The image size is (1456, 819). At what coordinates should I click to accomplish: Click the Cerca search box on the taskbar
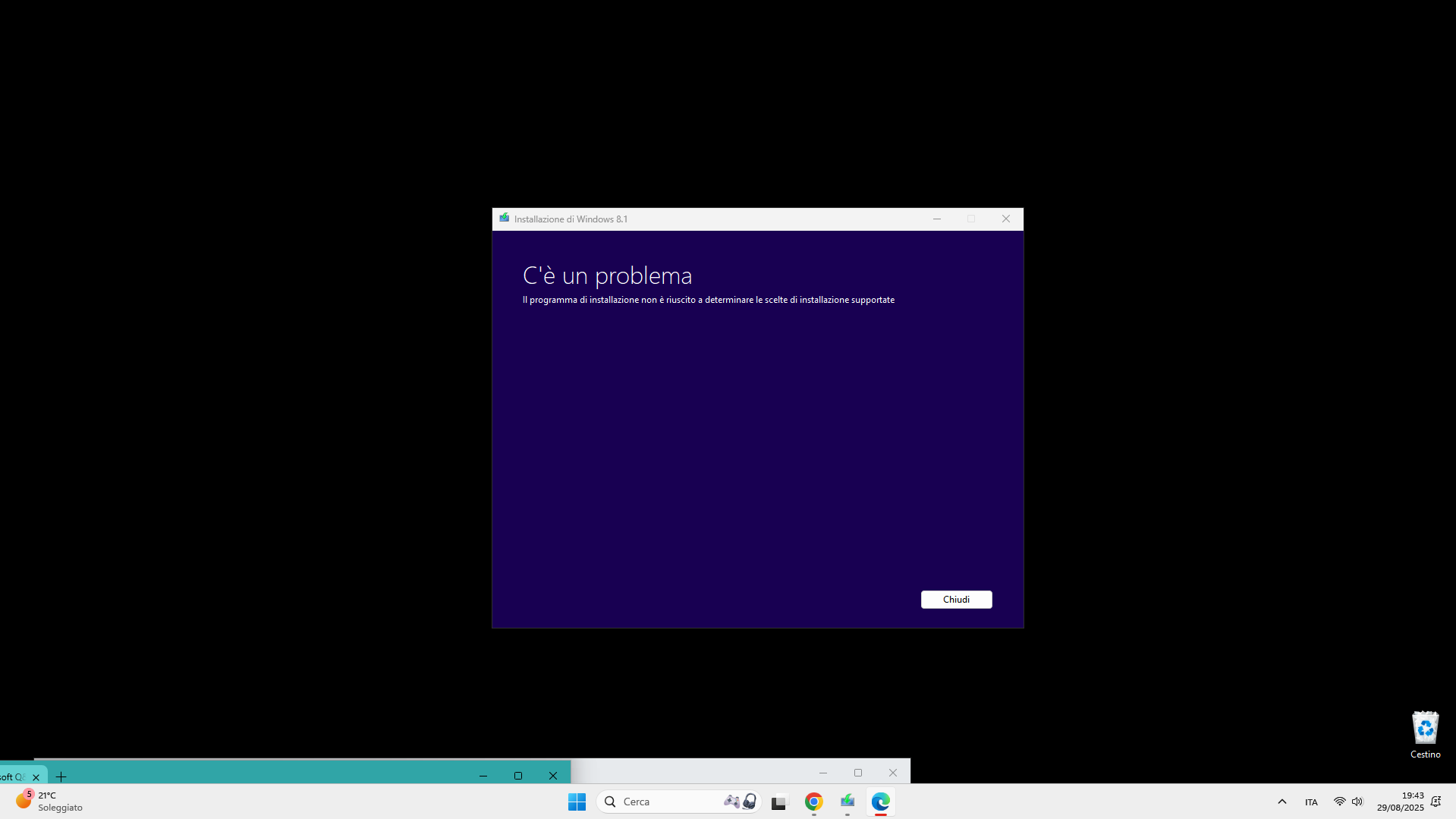coord(679,802)
